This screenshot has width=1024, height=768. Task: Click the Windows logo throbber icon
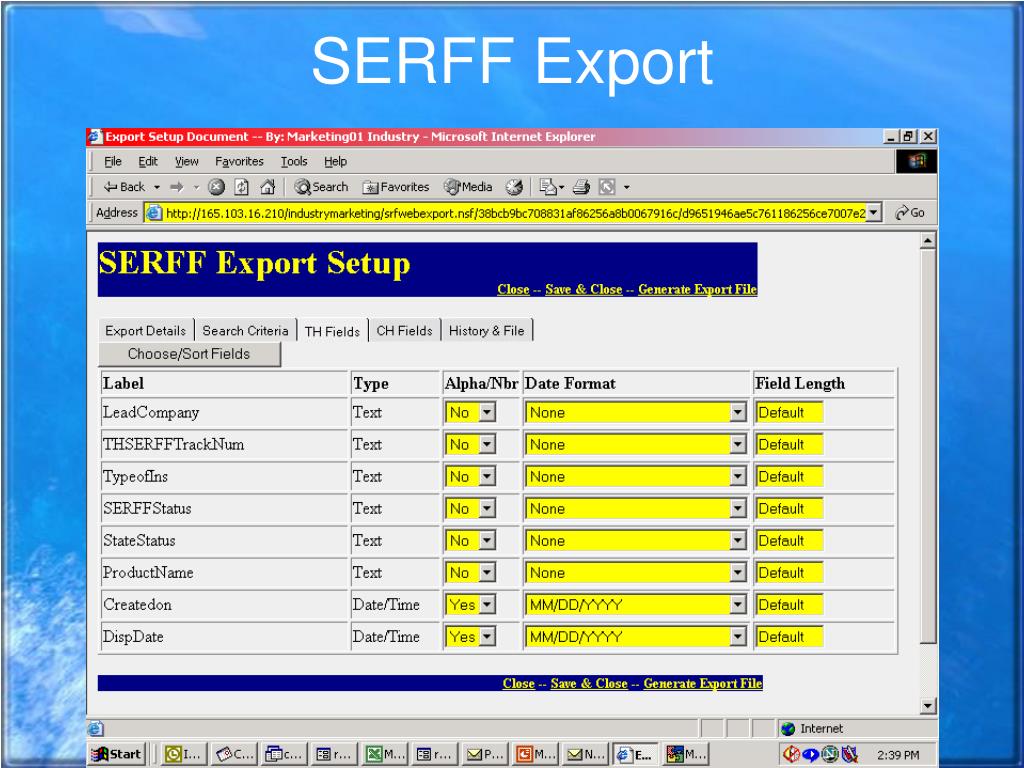[x=917, y=161]
